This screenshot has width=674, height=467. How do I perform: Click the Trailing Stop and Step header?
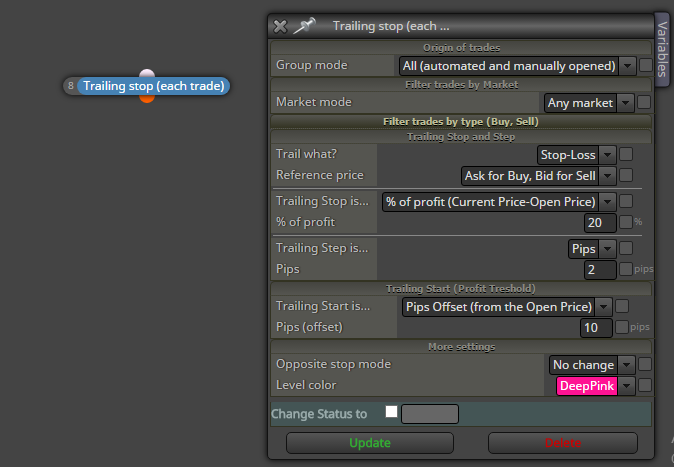461,137
